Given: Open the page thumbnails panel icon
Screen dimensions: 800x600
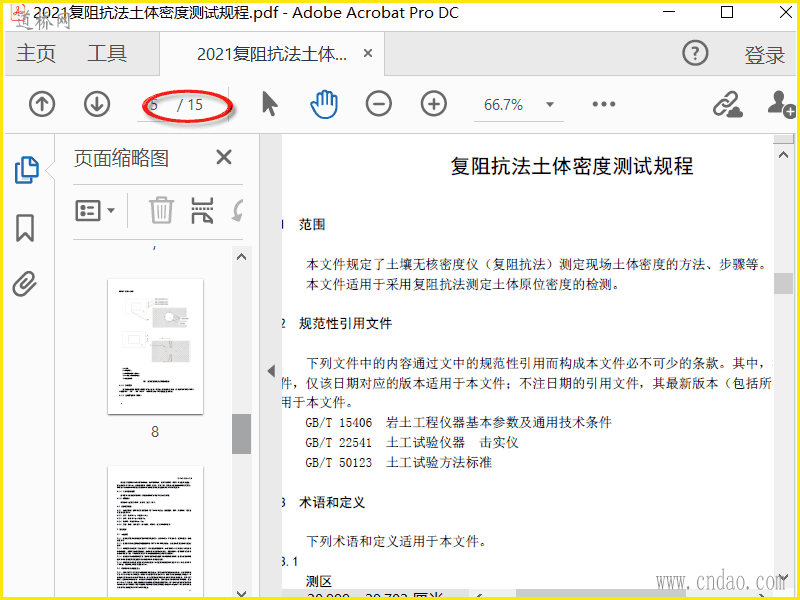Looking at the screenshot, I should pos(27,169).
